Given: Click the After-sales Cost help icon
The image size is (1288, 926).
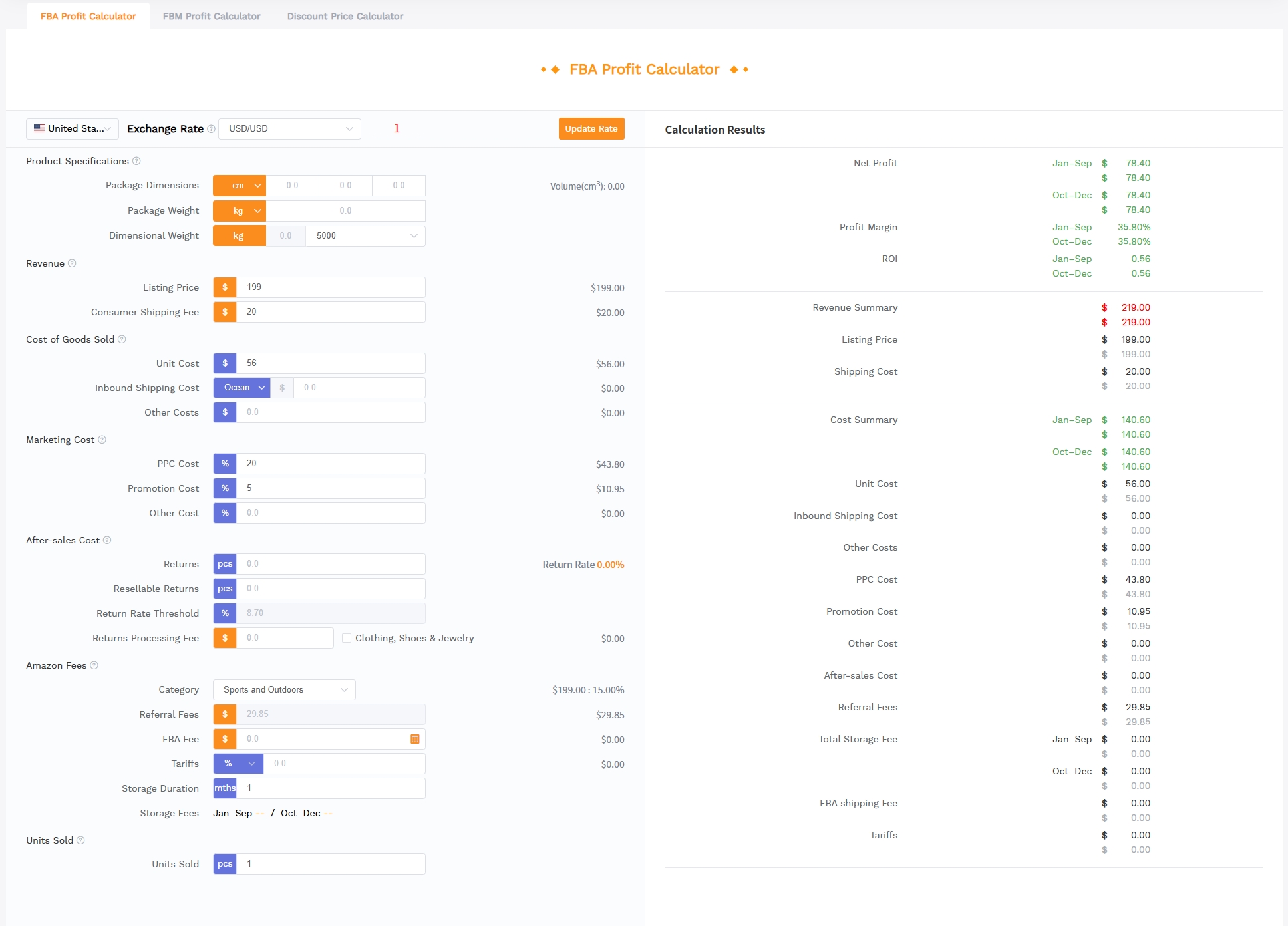Looking at the screenshot, I should (x=107, y=540).
